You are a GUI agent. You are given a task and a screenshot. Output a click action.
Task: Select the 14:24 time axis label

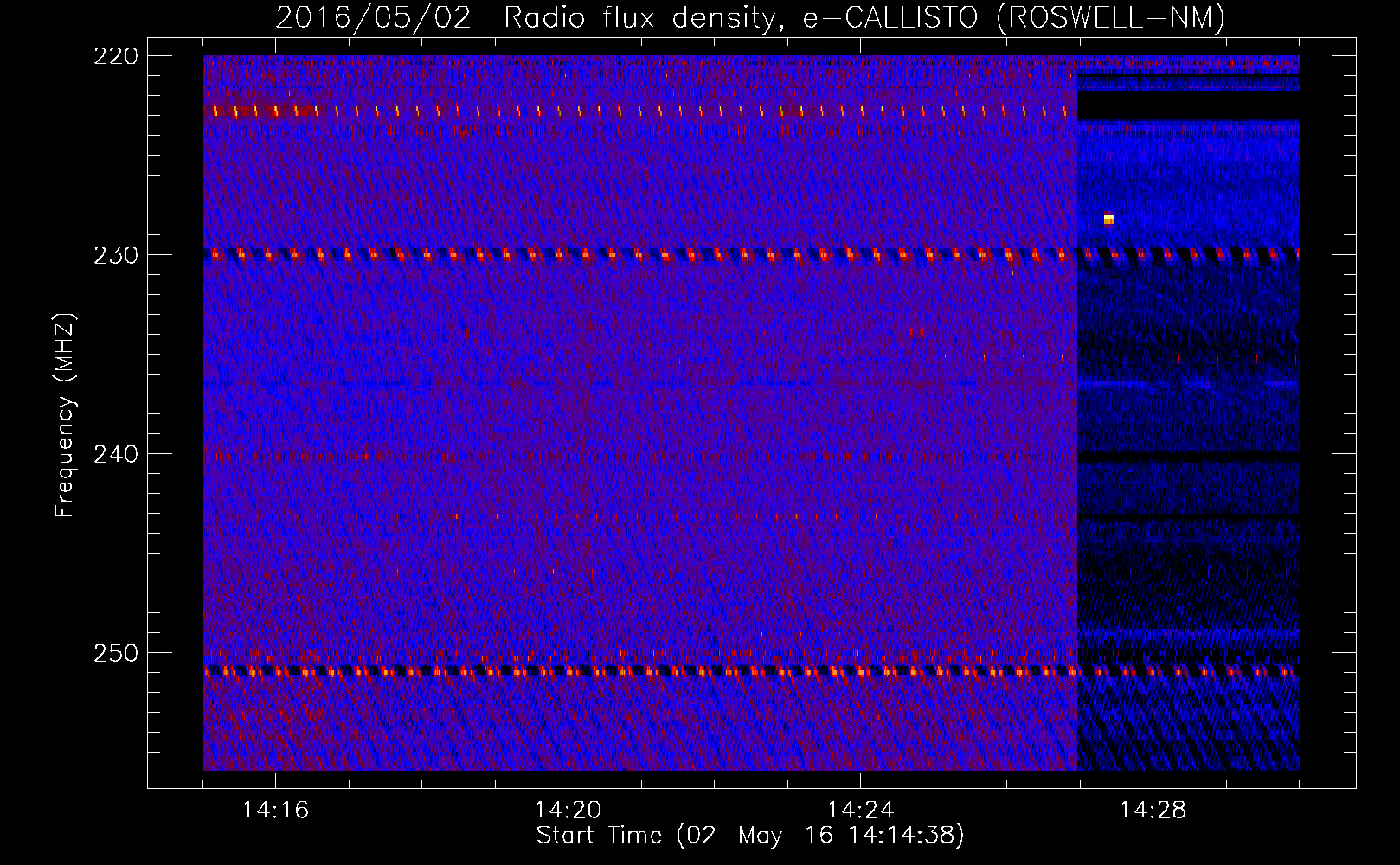[860, 810]
